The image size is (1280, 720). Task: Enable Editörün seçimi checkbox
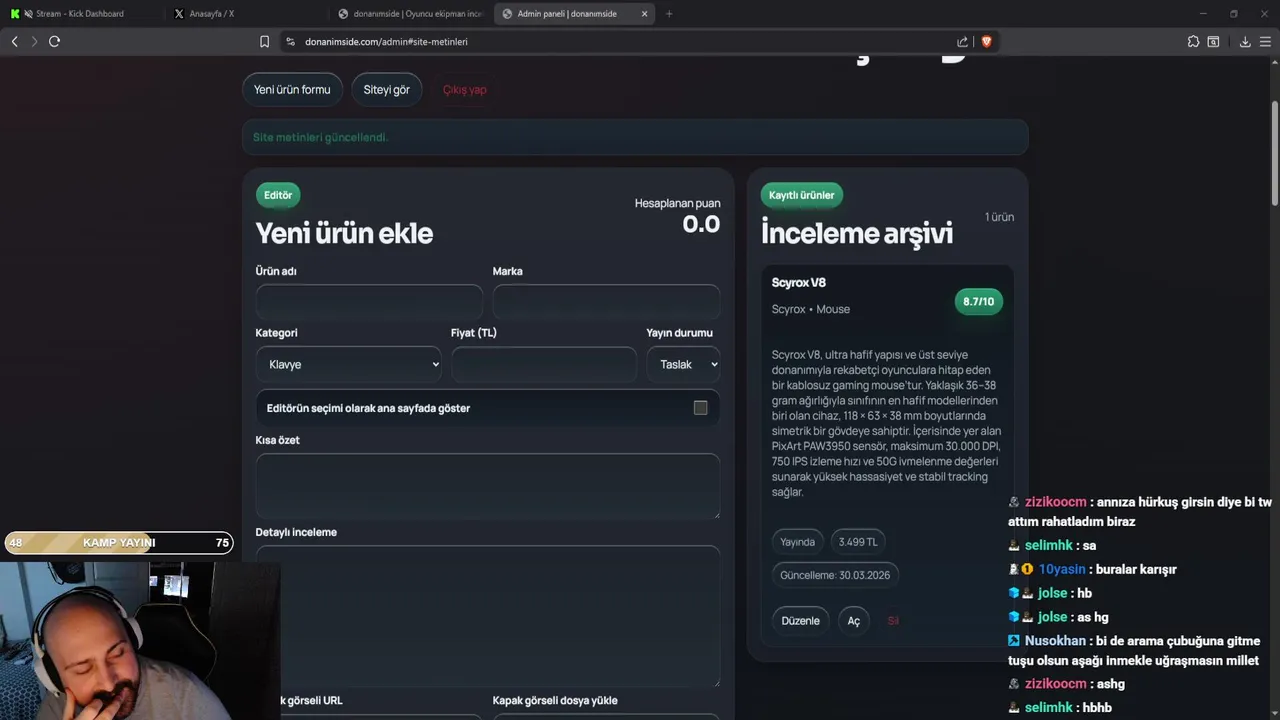pyautogui.click(x=700, y=408)
